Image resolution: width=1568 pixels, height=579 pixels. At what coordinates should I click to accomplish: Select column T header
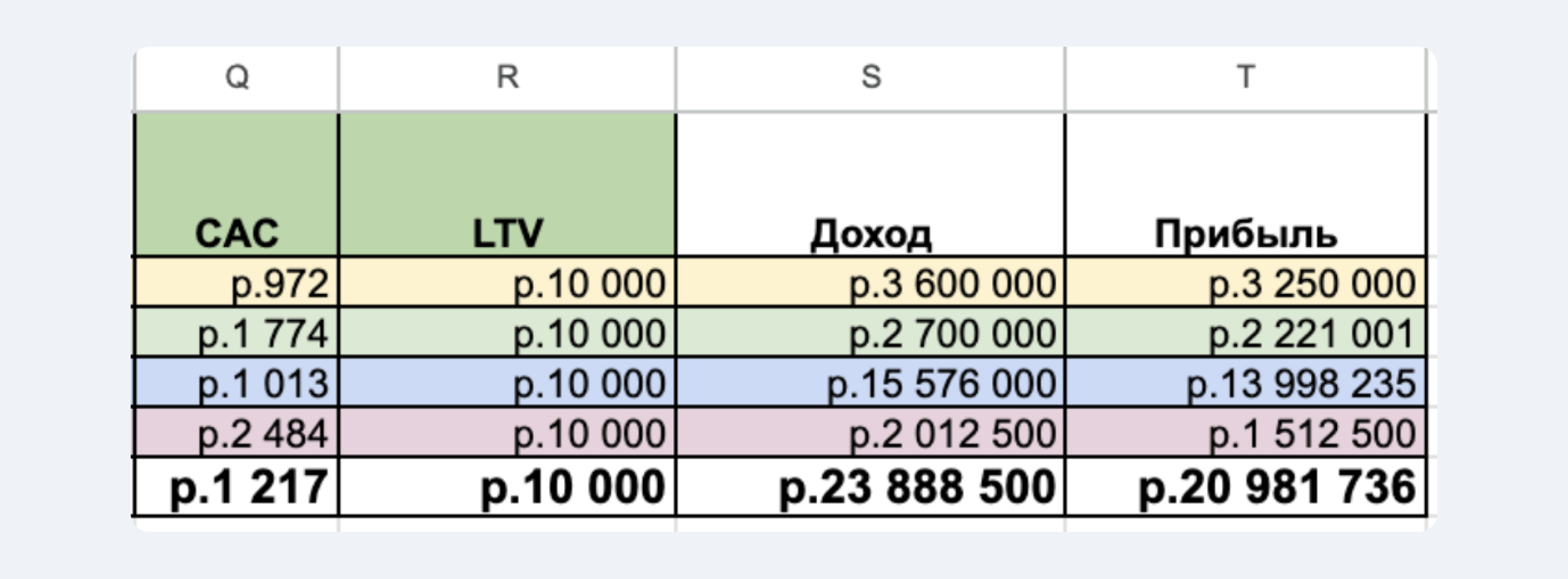coord(1246,78)
